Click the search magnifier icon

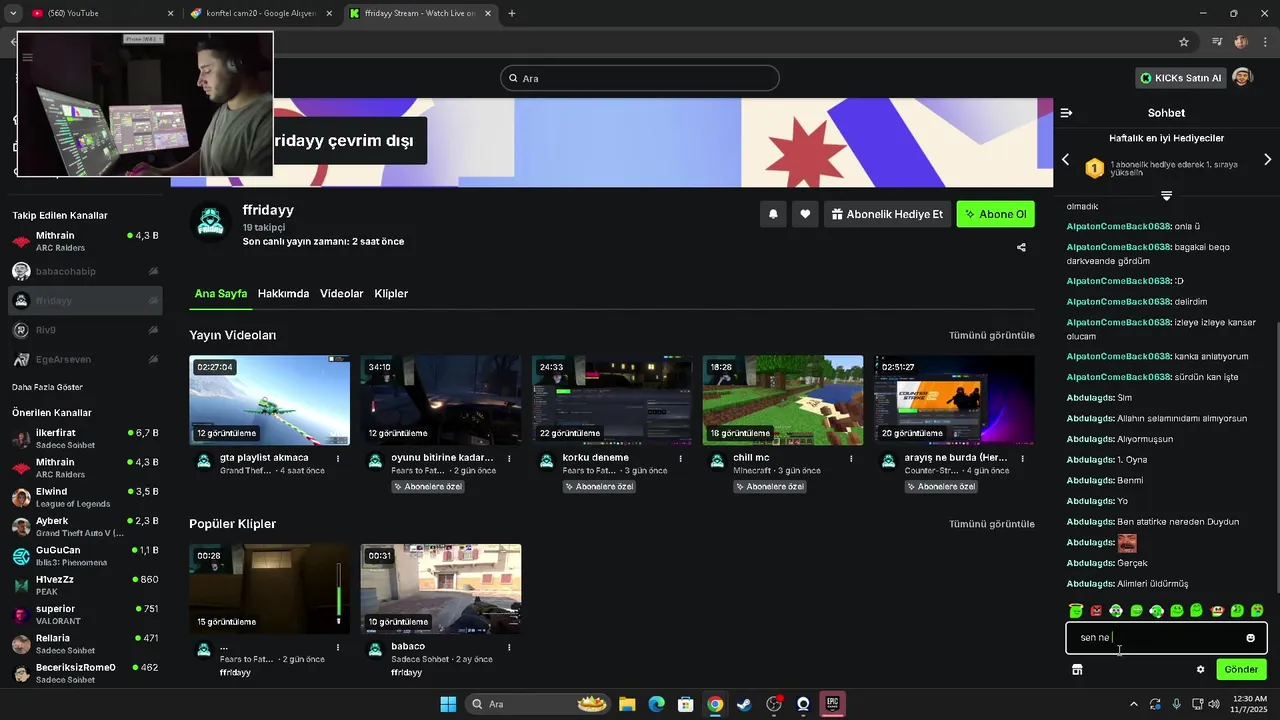513,78
